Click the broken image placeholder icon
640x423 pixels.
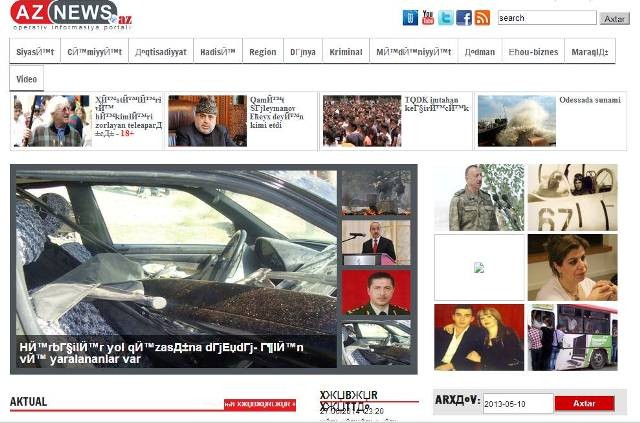pos(479,268)
